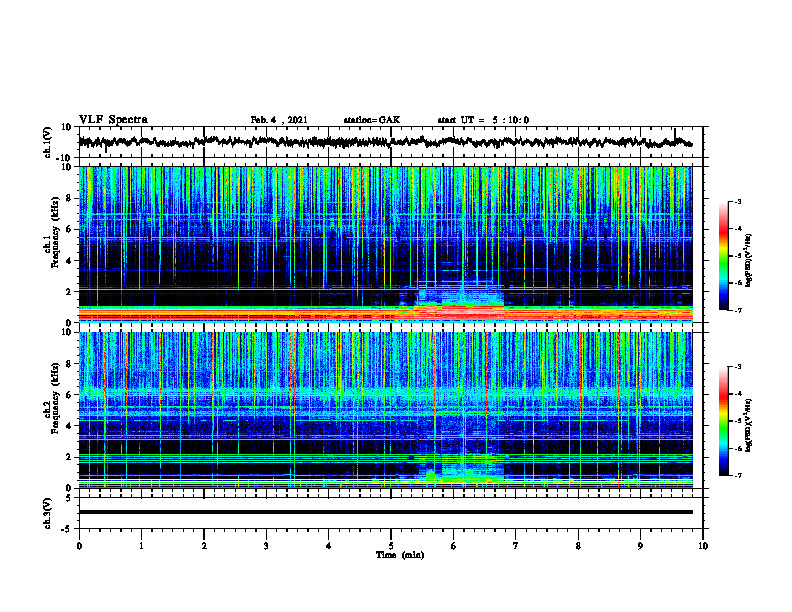Click the '2' kHz tick on ch.2 spectrogram
Screen dimensions: 792x612
click(x=69, y=457)
